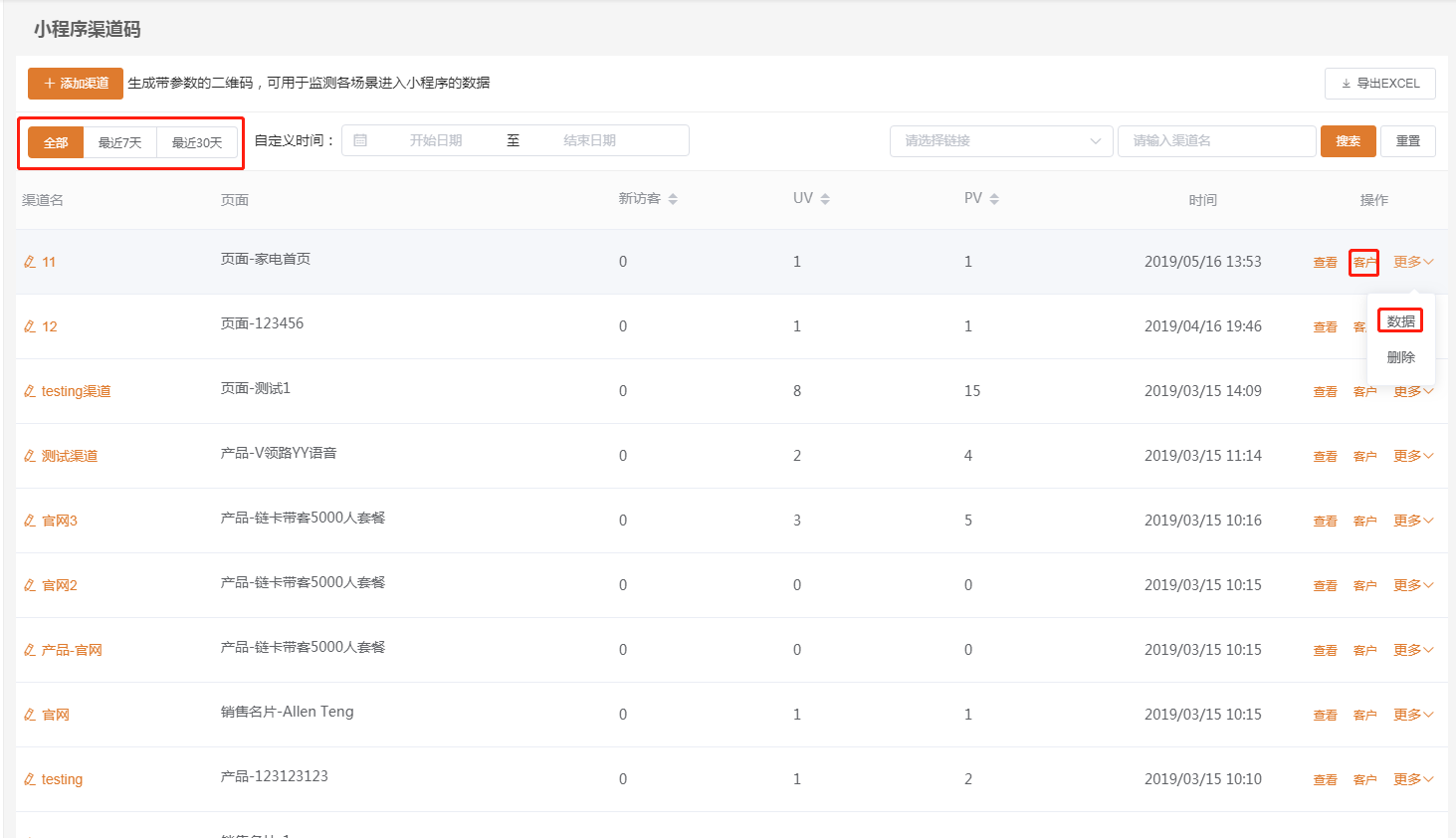Click 客户 link for channel 11
1456x838 pixels.
tap(1364, 263)
